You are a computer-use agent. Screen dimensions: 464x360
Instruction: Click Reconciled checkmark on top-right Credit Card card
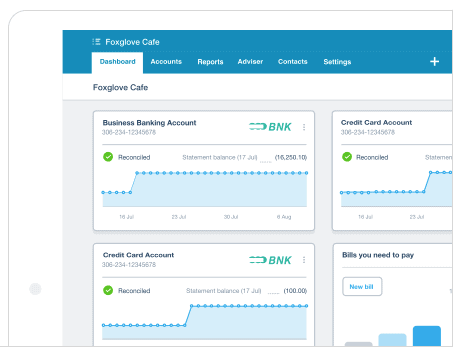pos(347,157)
